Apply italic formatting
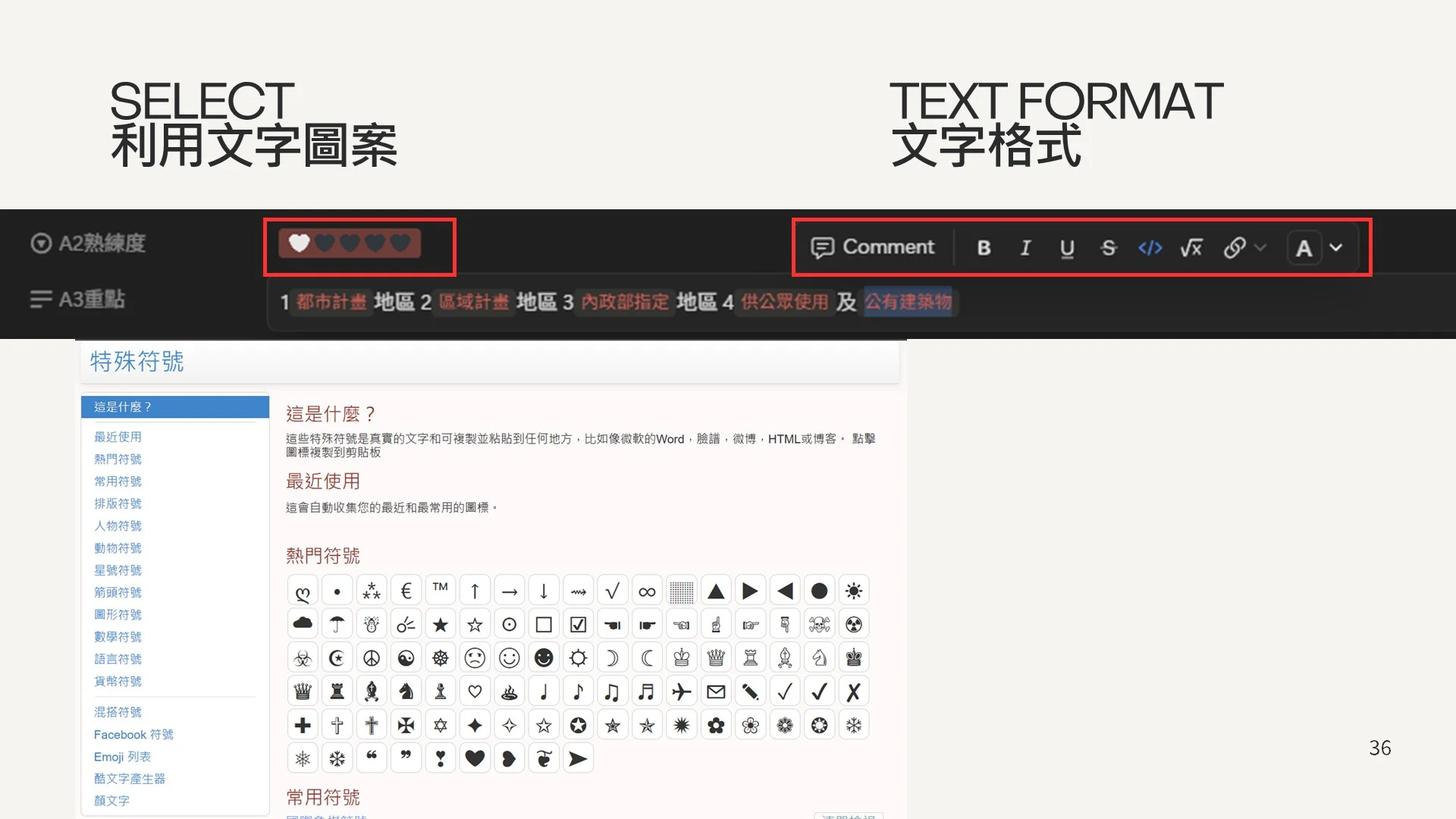The width and height of the screenshot is (1456, 819). [x=1025, y=248]
